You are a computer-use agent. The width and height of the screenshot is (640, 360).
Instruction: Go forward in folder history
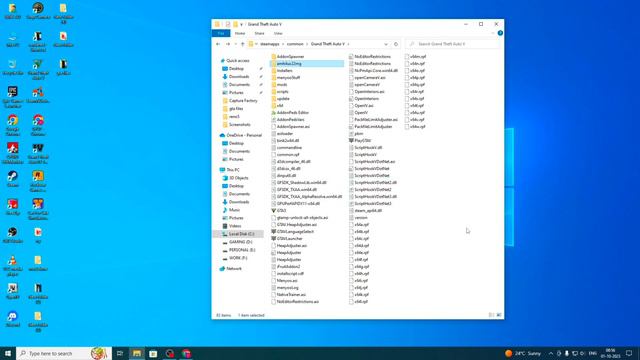pos(228,44)
